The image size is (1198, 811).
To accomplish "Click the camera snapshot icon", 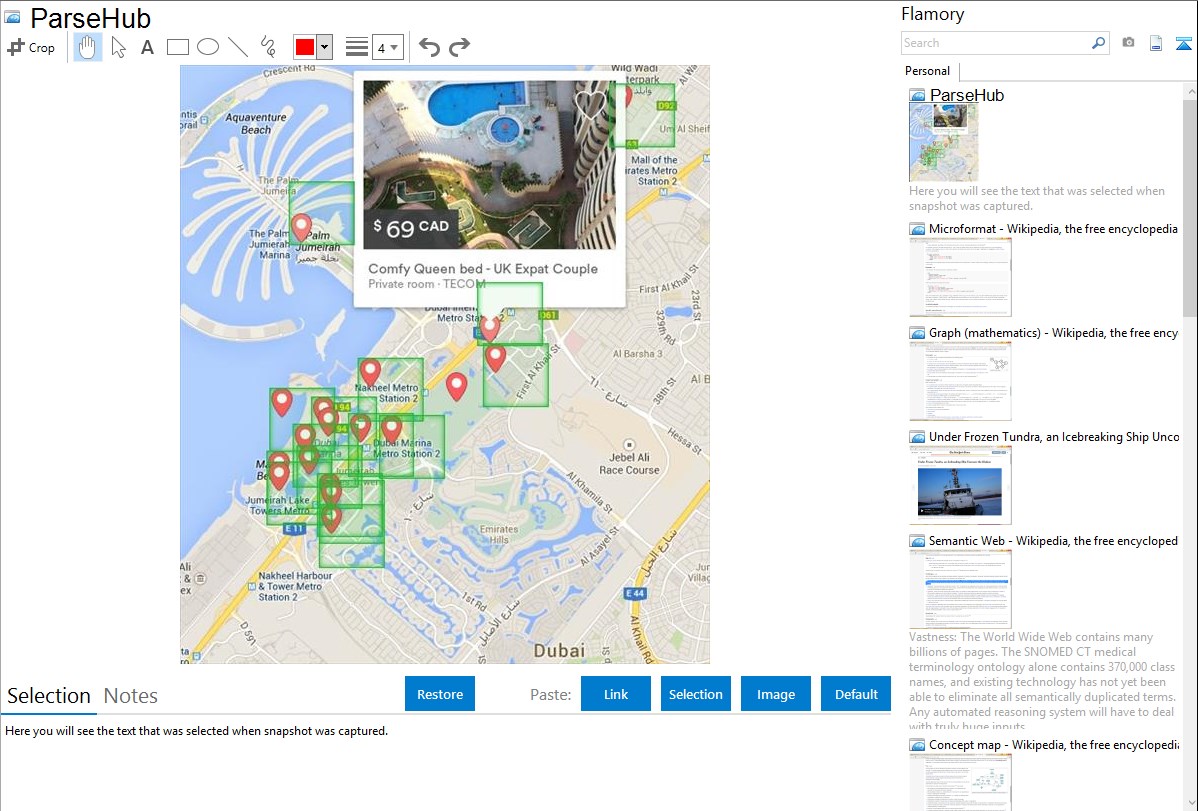I will coord(1128,43).
